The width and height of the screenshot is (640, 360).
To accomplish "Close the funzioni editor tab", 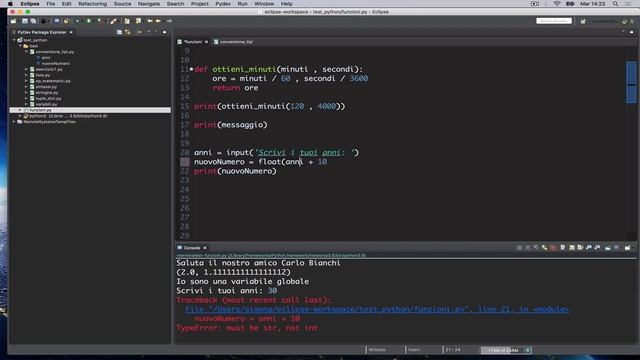I will [207, 42].
